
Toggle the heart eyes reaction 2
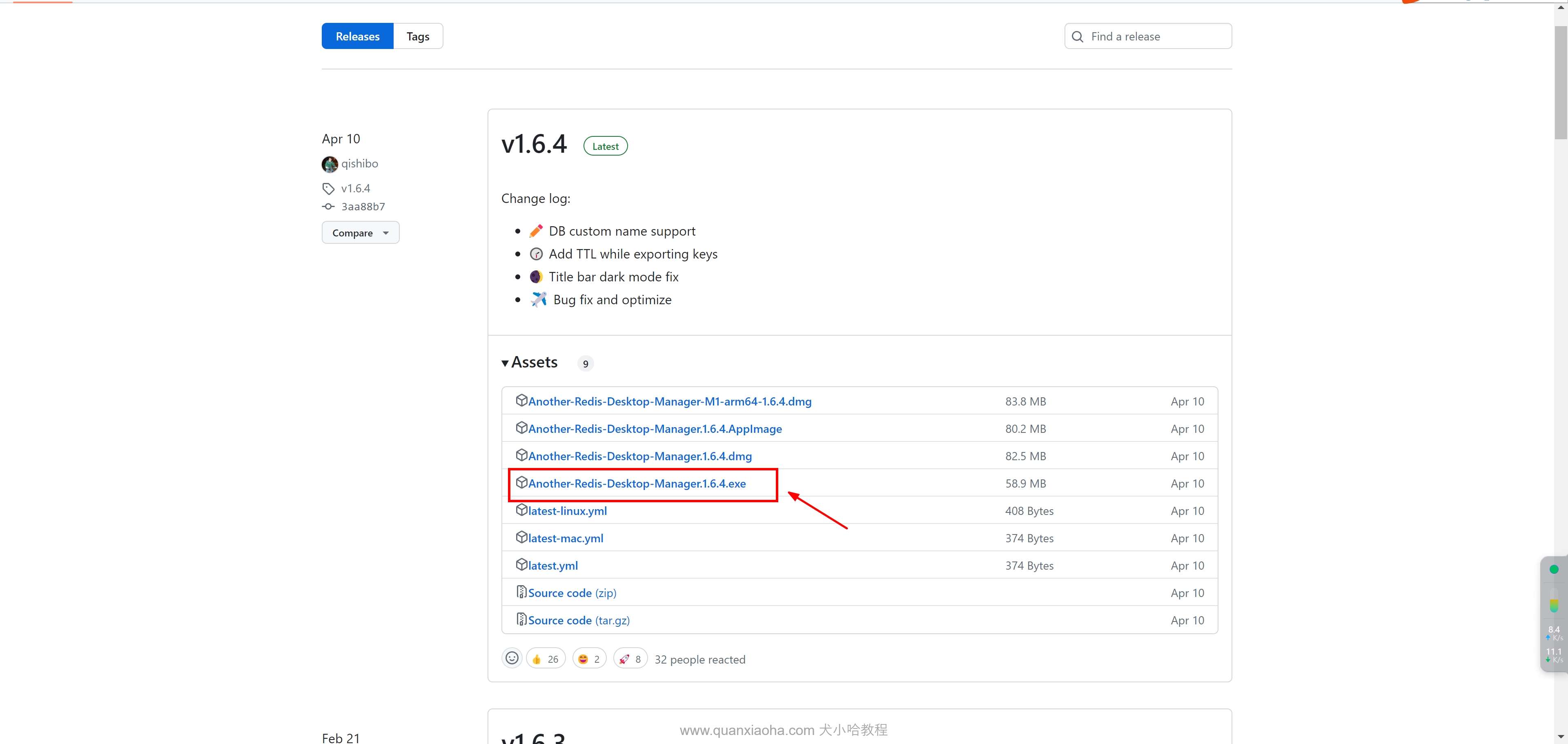(x=589, y=659)
